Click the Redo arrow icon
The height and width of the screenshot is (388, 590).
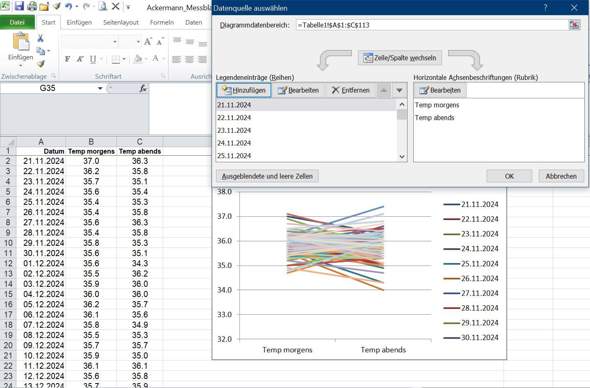[86, 6]
